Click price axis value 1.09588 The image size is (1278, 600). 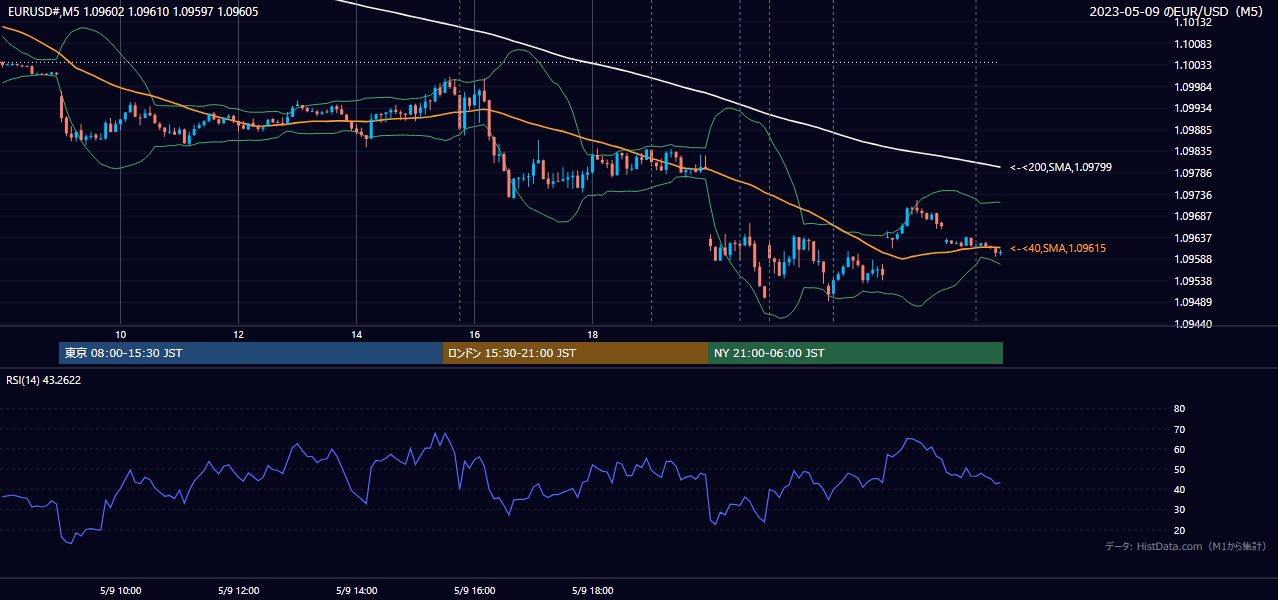tap(1193, 259)
